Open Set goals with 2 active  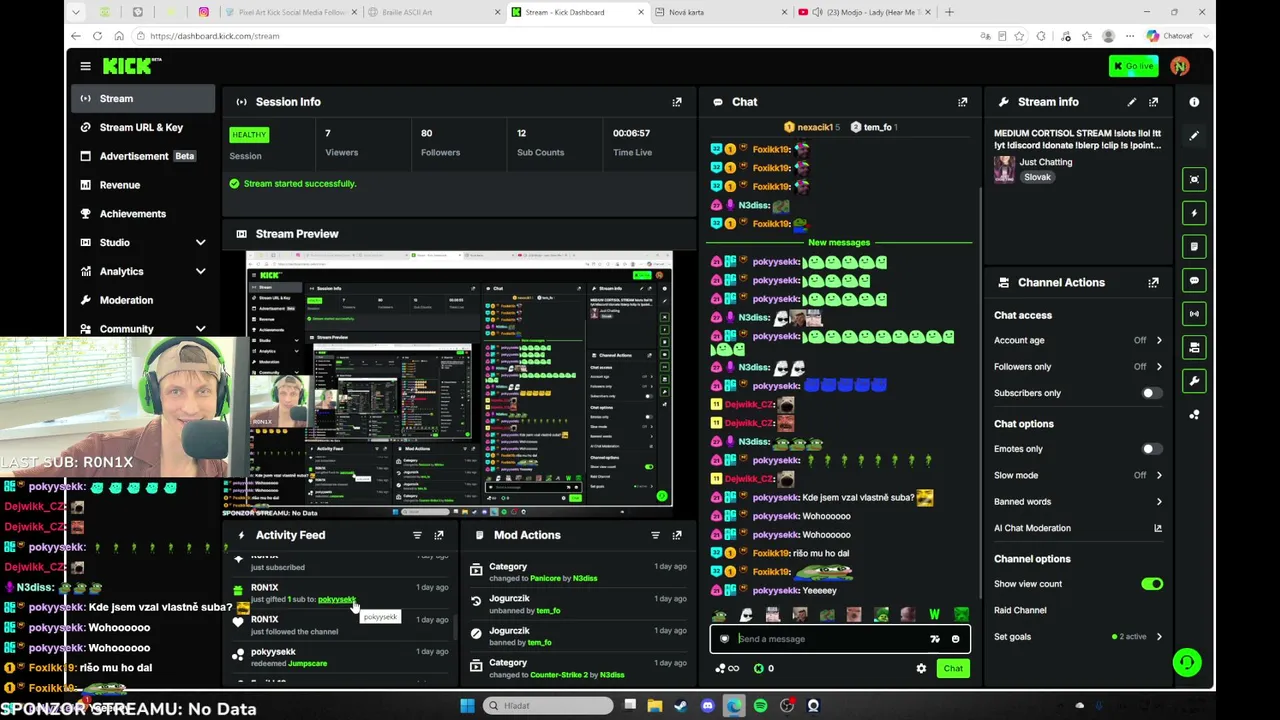[x=1078, y=637]
